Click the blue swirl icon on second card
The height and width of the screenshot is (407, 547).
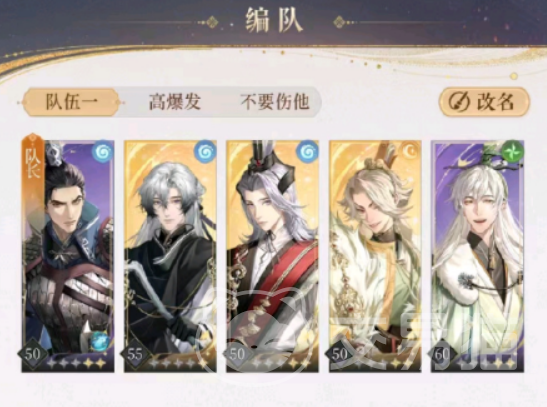[205, 152]
